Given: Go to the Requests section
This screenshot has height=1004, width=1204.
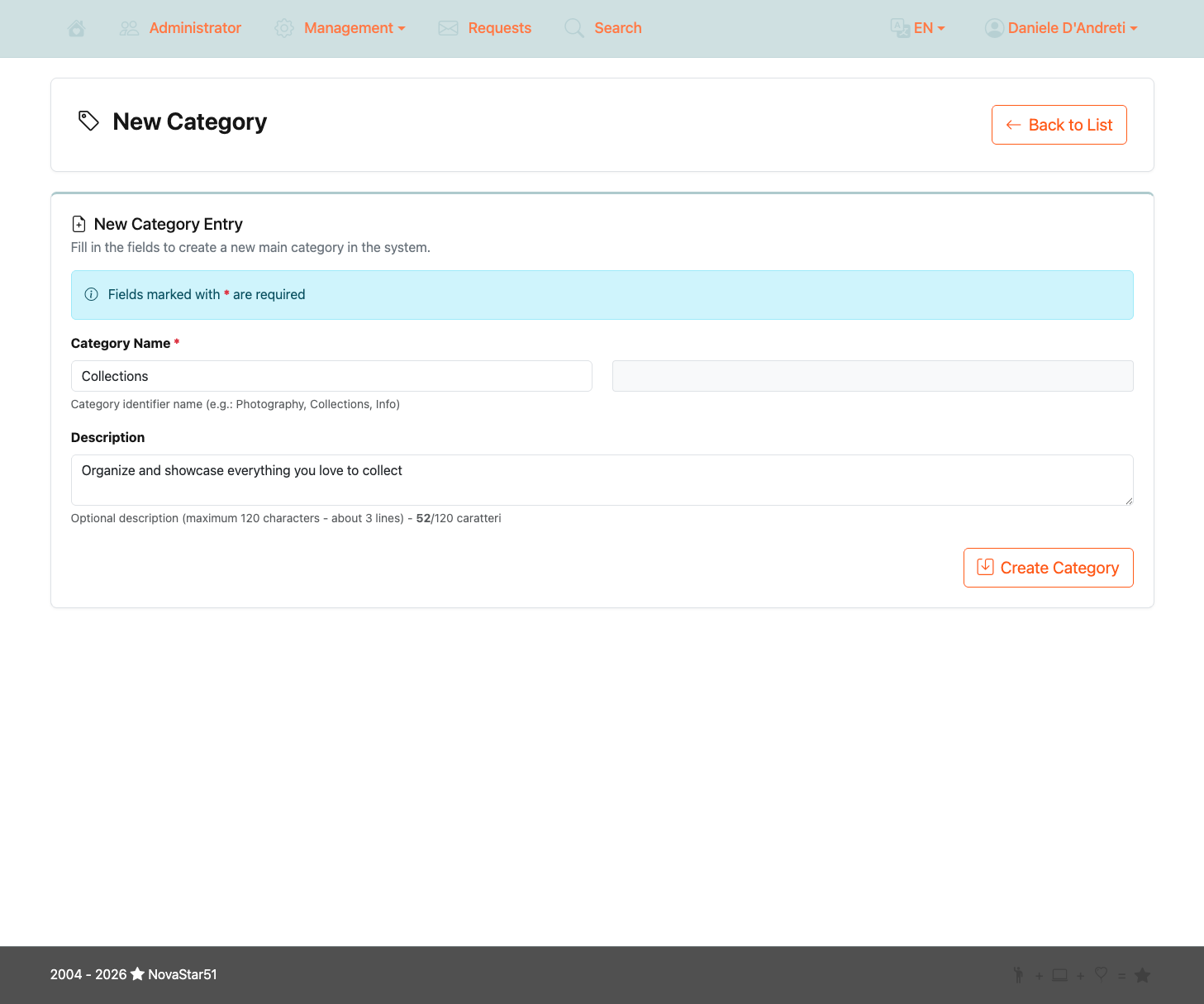Looking at the screenshot, I should 499,27.
